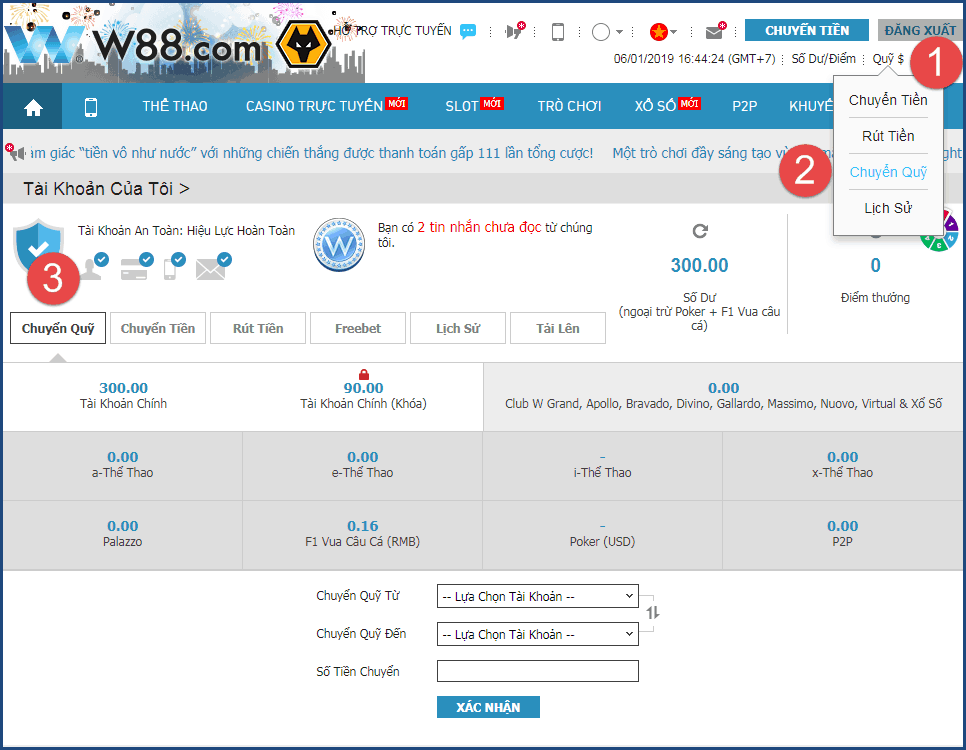
Task: Go to the home page icon
Action: pyautogui.click(x=33, y=107)
